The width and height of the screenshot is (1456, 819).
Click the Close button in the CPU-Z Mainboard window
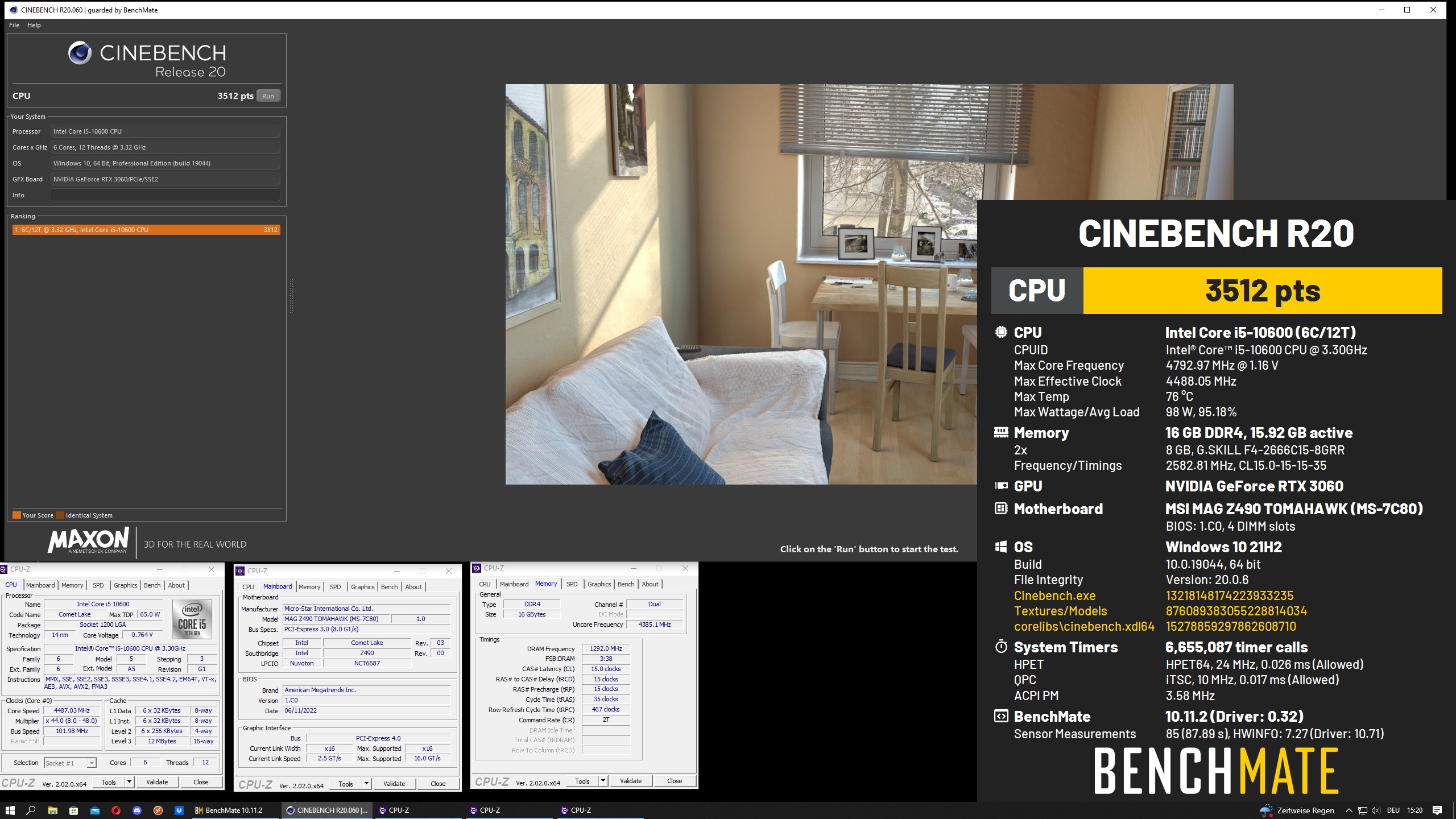click(438, 784)
